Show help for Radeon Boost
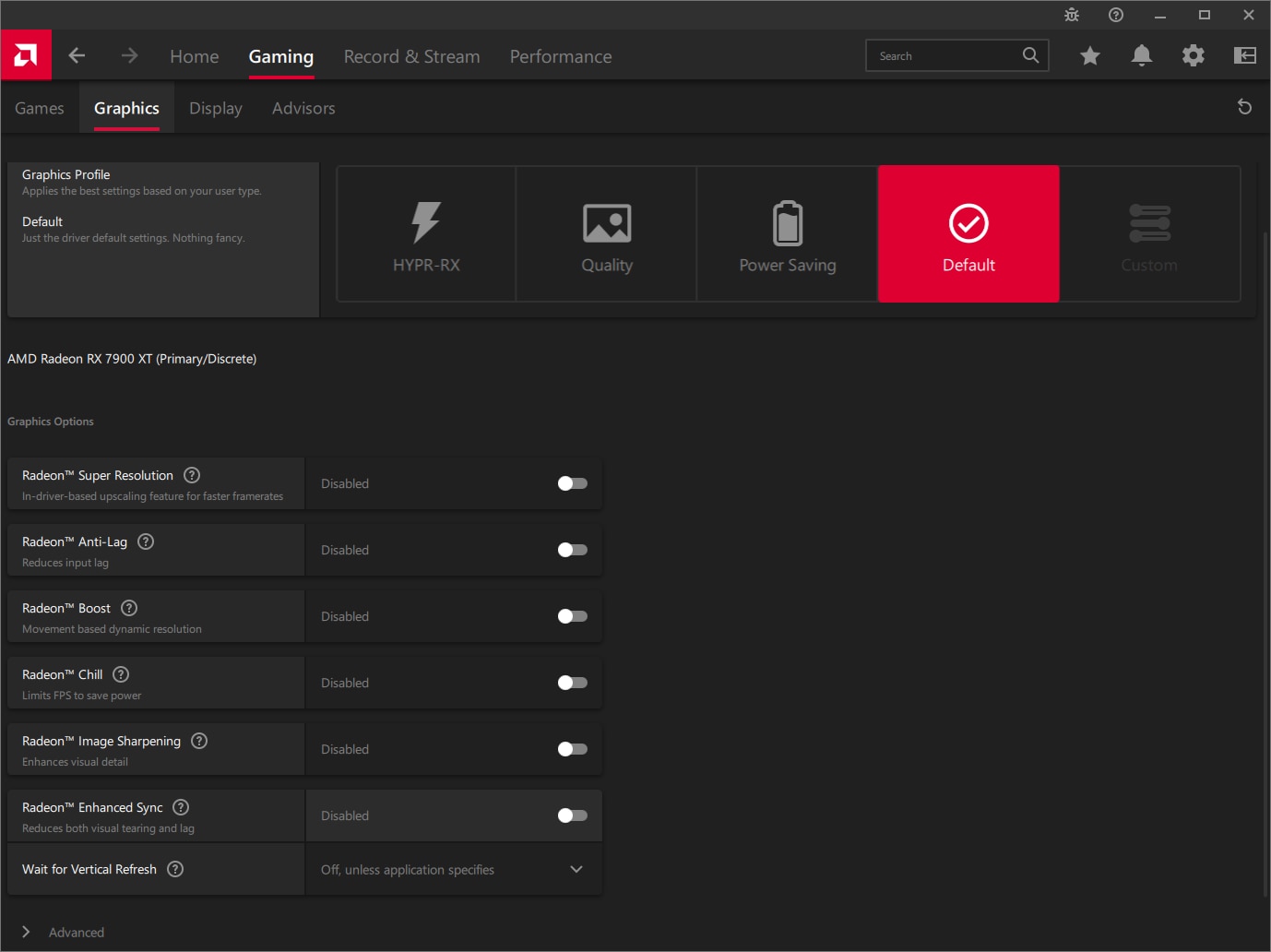The image size is (1271, 952). click(129, 608)
